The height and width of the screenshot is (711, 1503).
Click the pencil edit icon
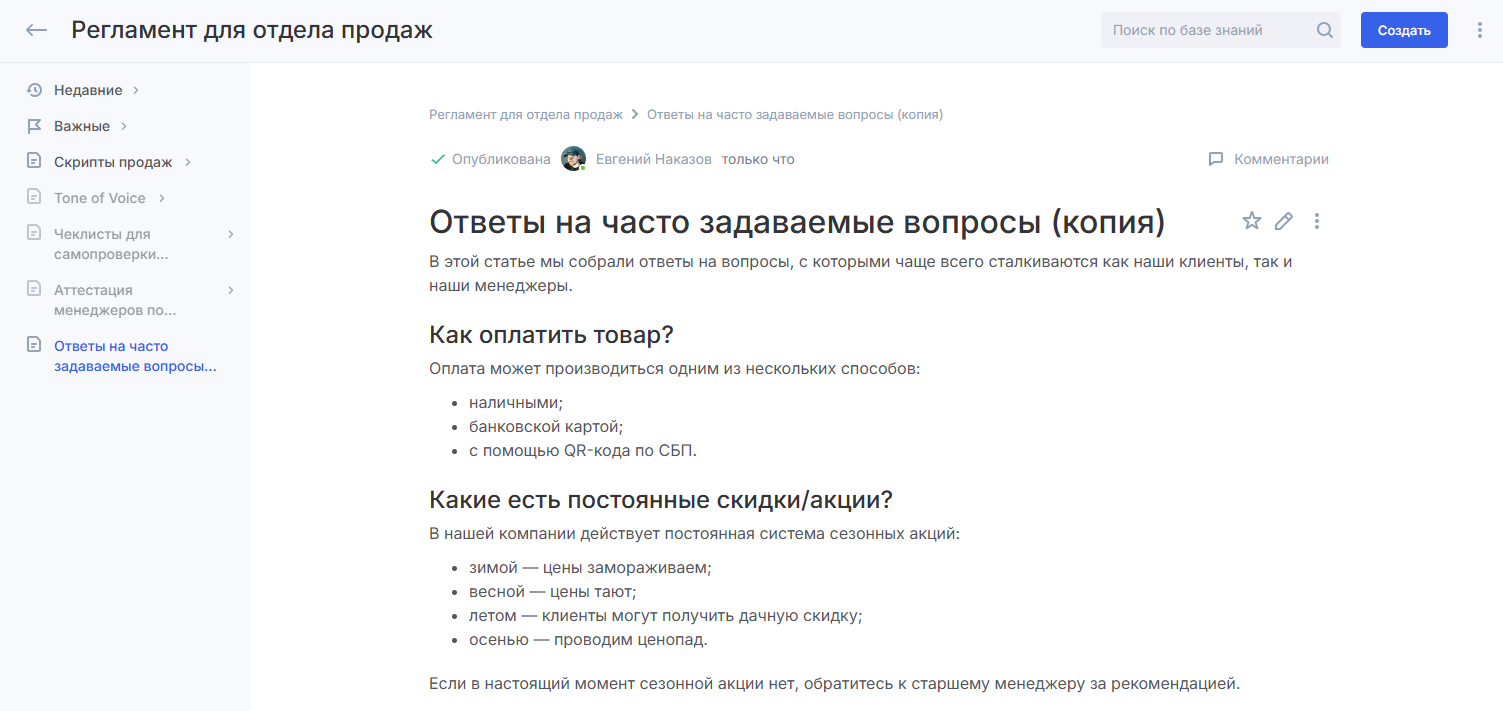1284,221
